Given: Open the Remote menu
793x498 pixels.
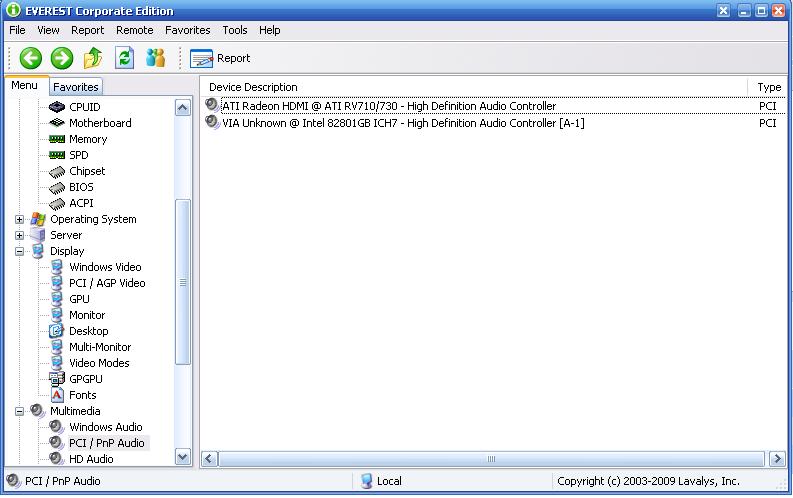Looking at the screenshot, I should point(135,30).
